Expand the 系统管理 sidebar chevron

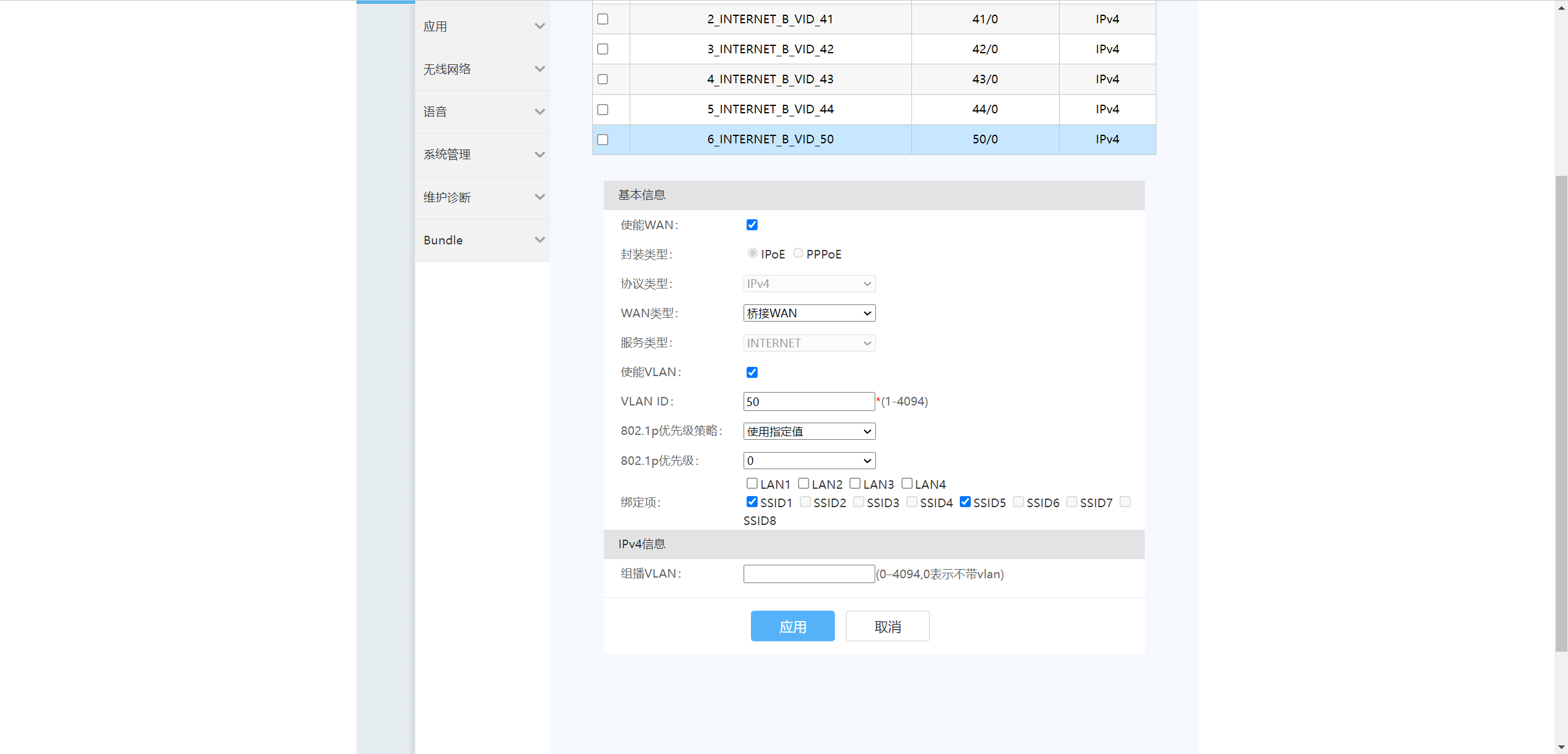tap(539, 155)
